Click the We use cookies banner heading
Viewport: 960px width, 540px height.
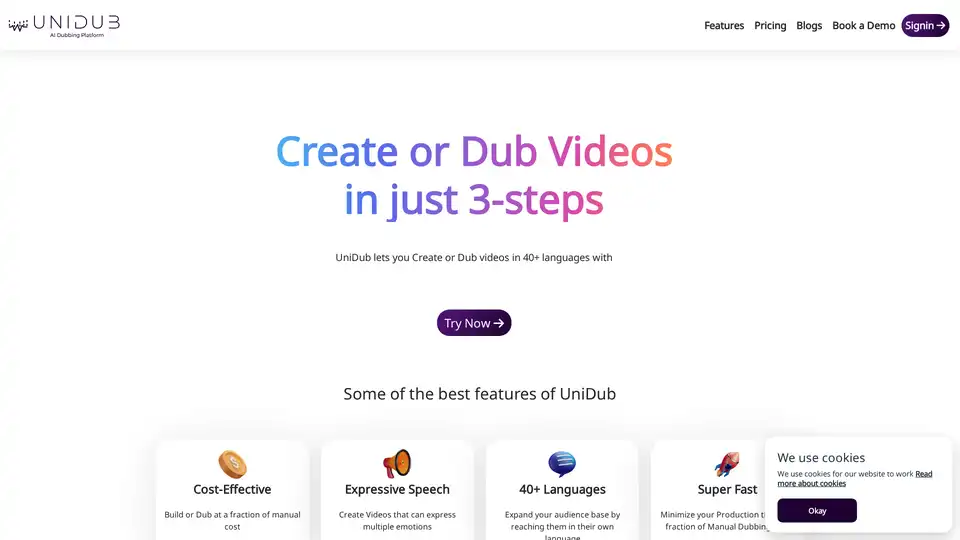coord(821,458)
